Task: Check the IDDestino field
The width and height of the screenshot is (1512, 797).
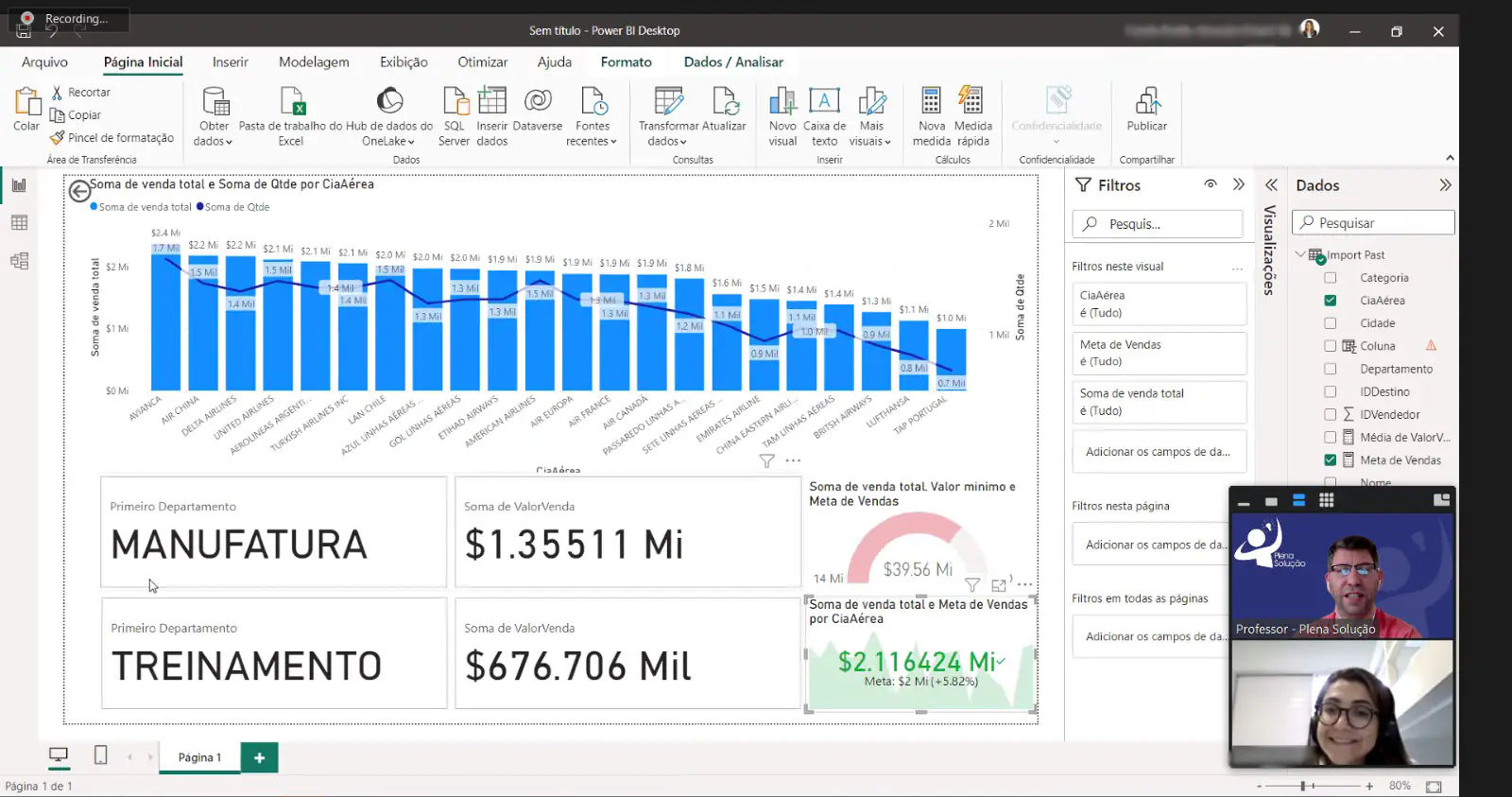Action: [x=1331, y=391]
